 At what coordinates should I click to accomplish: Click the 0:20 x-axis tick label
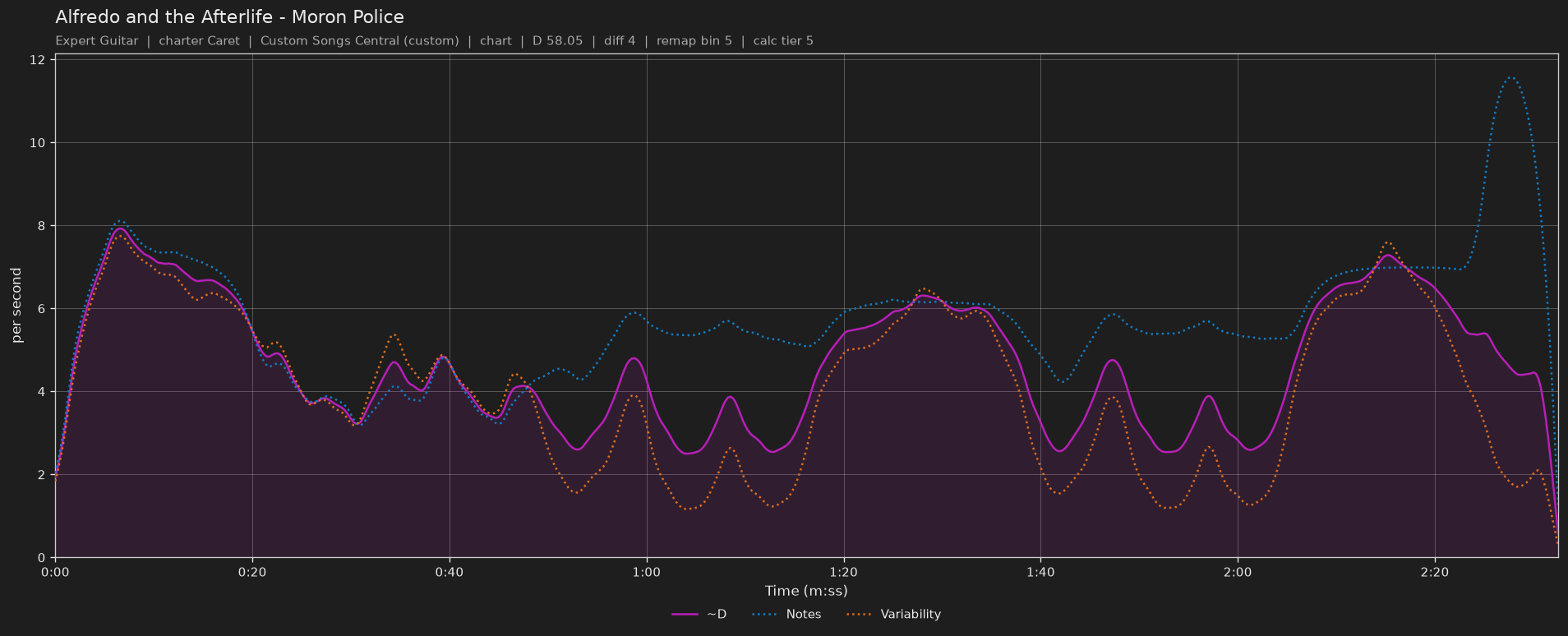252,572
